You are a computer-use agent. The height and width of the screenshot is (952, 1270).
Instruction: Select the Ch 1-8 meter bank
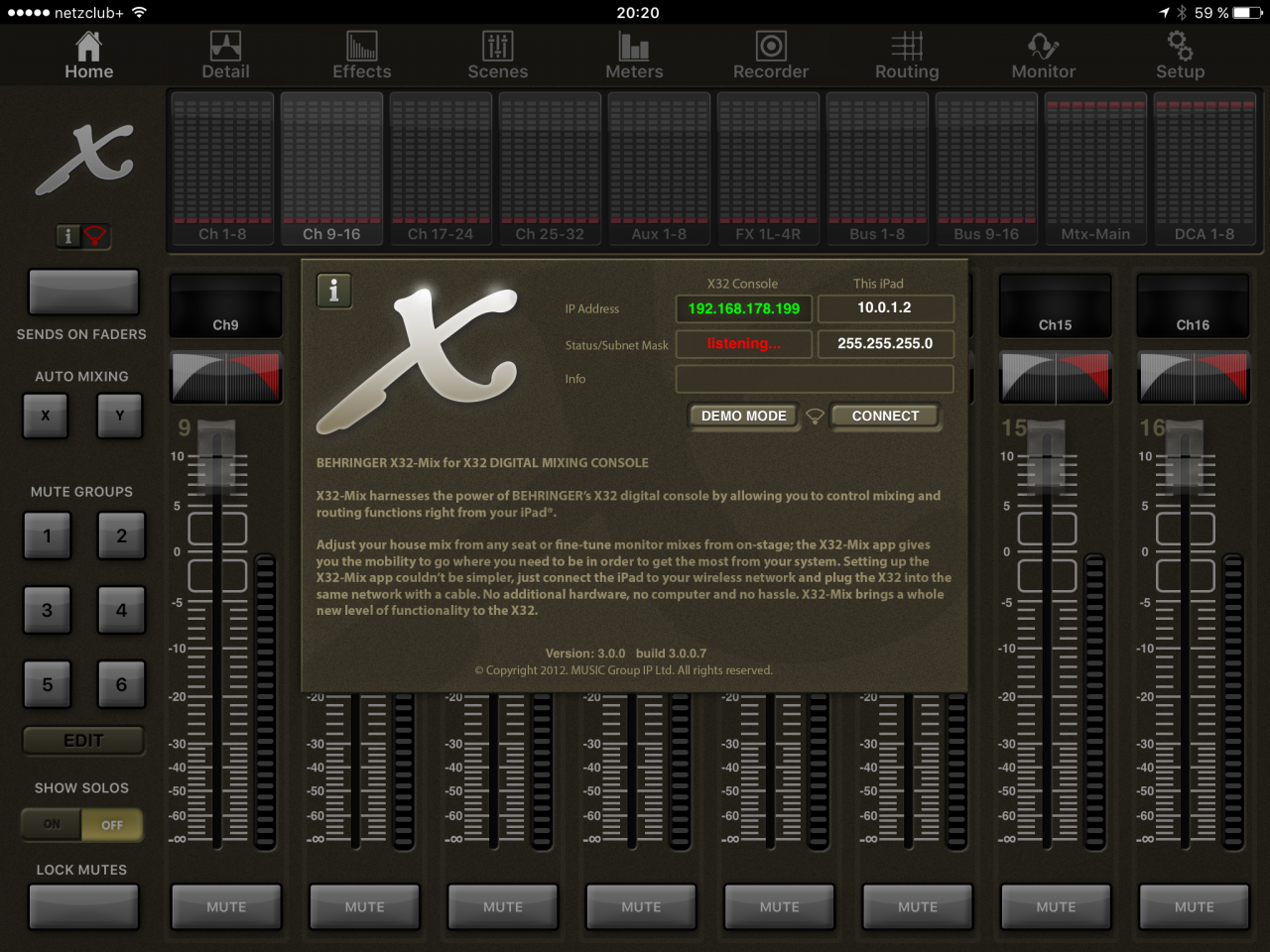click(222, 169)
